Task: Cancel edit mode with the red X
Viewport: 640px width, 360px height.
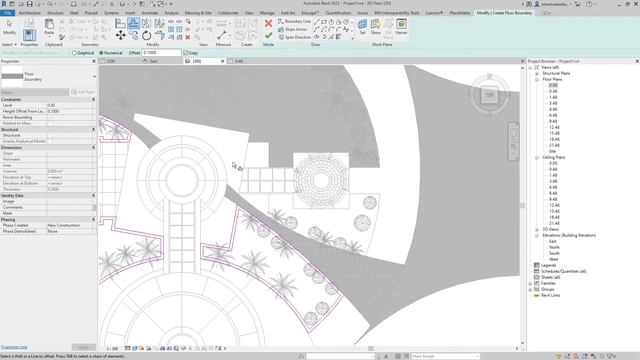Action: pos(268,23)
